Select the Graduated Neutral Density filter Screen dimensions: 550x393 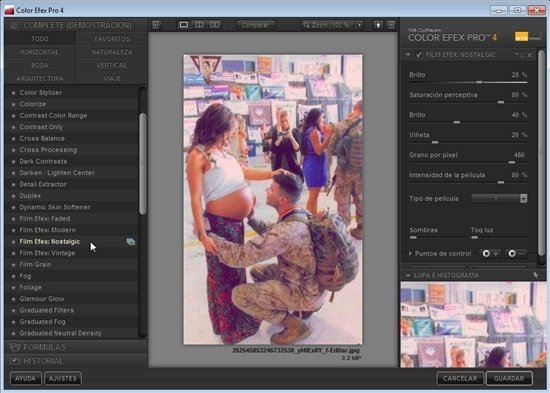point(72,333)
